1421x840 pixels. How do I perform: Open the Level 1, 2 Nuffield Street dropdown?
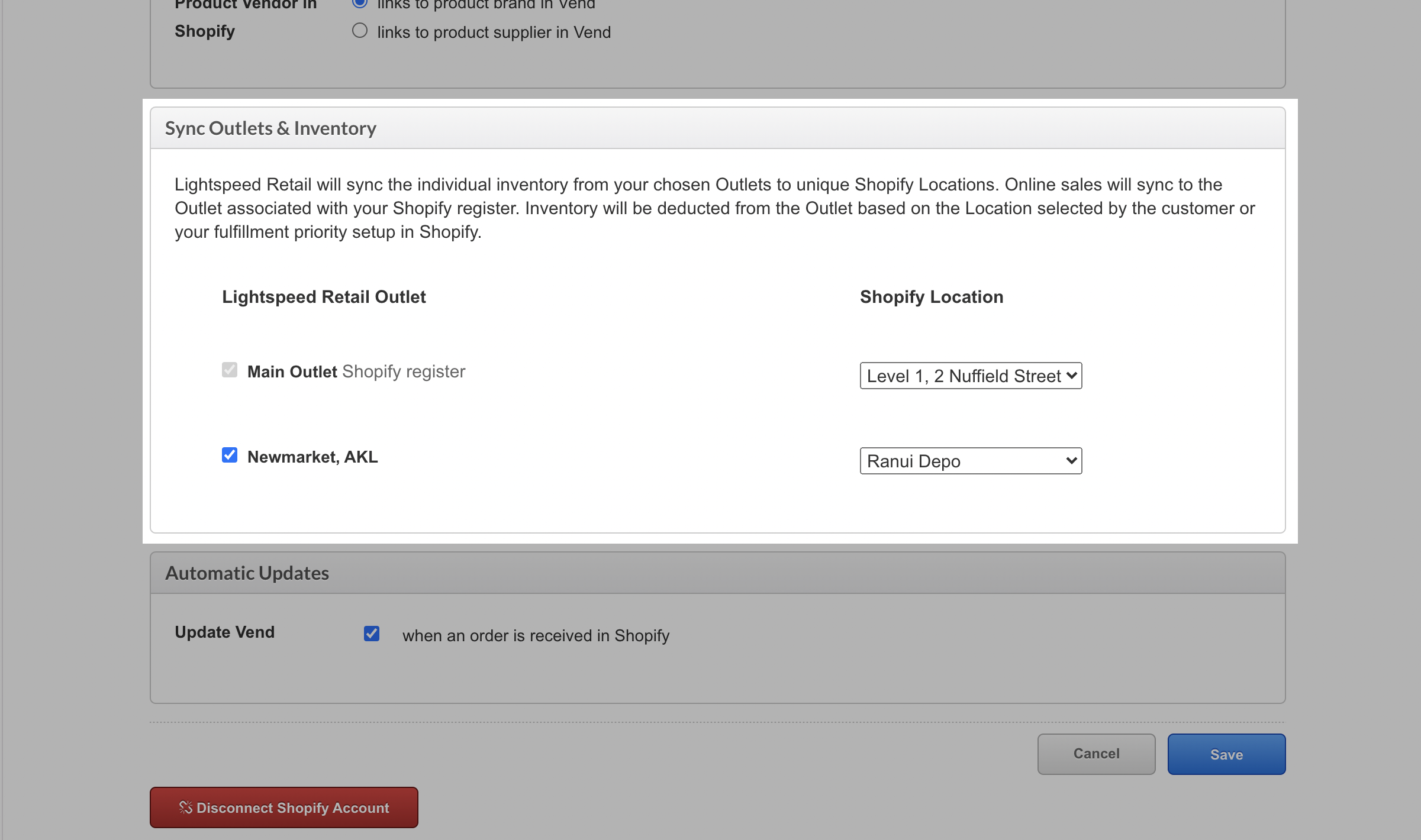(x=971, y=376)
